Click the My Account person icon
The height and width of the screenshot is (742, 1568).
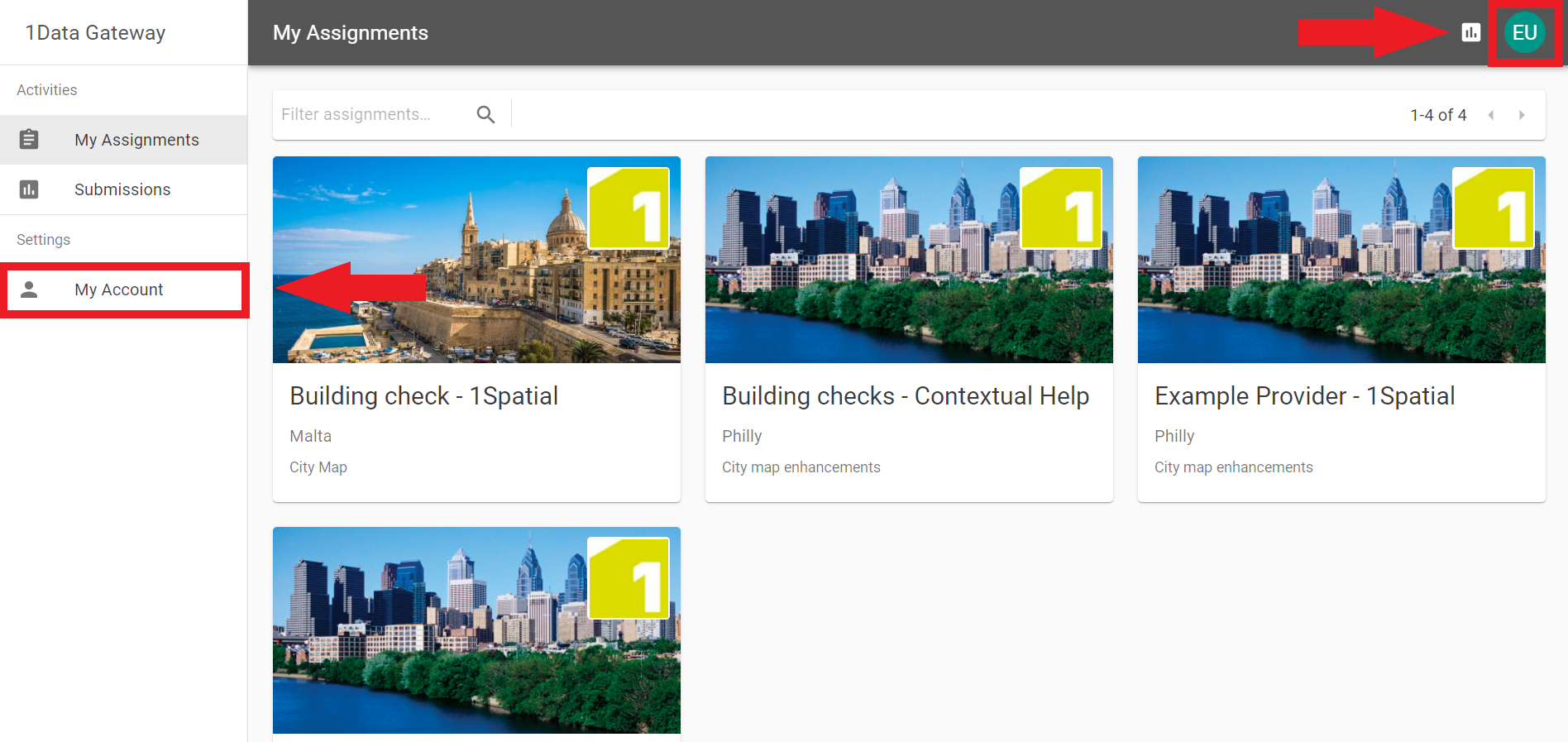pyautogui.click(x=29, y=290)
